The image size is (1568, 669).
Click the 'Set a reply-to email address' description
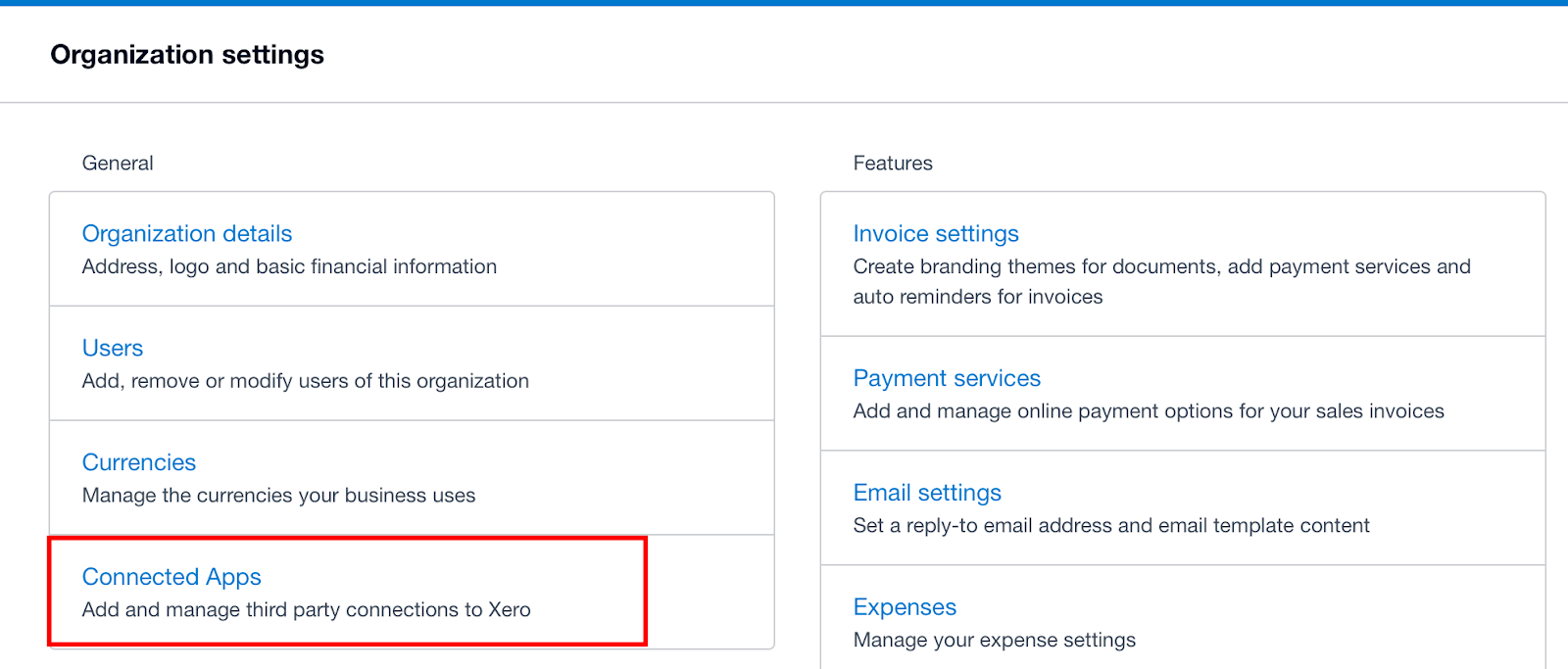coord(1110,526)
